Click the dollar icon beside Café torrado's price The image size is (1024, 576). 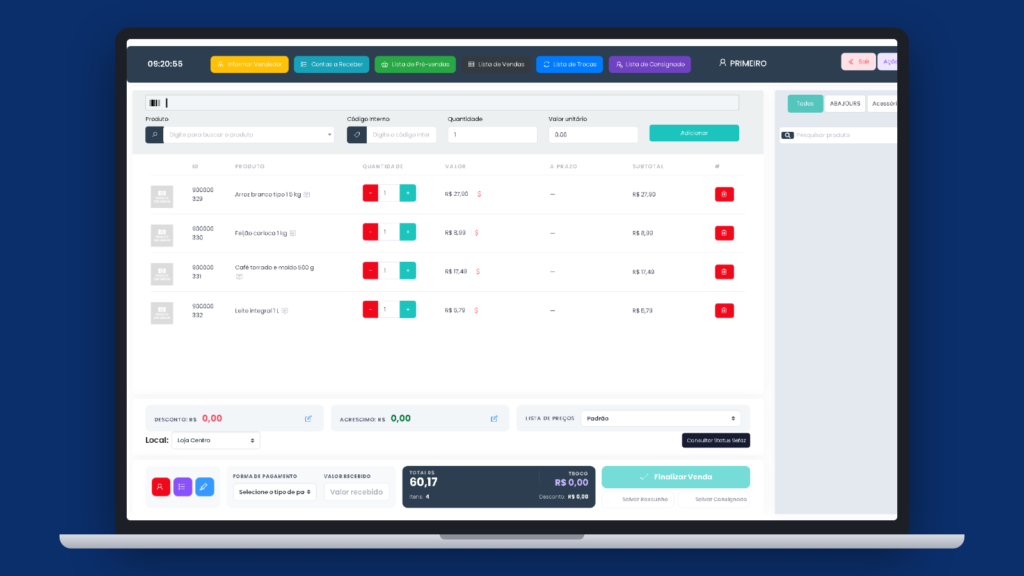(x=478, y=272)
